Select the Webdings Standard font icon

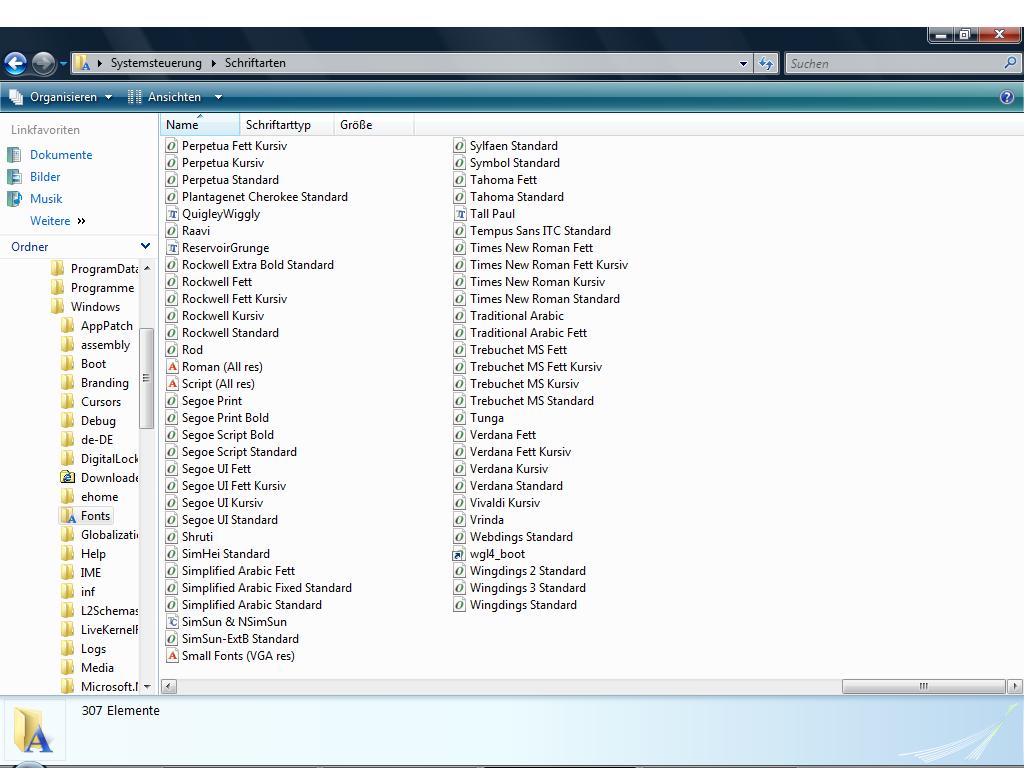[459, 537]
